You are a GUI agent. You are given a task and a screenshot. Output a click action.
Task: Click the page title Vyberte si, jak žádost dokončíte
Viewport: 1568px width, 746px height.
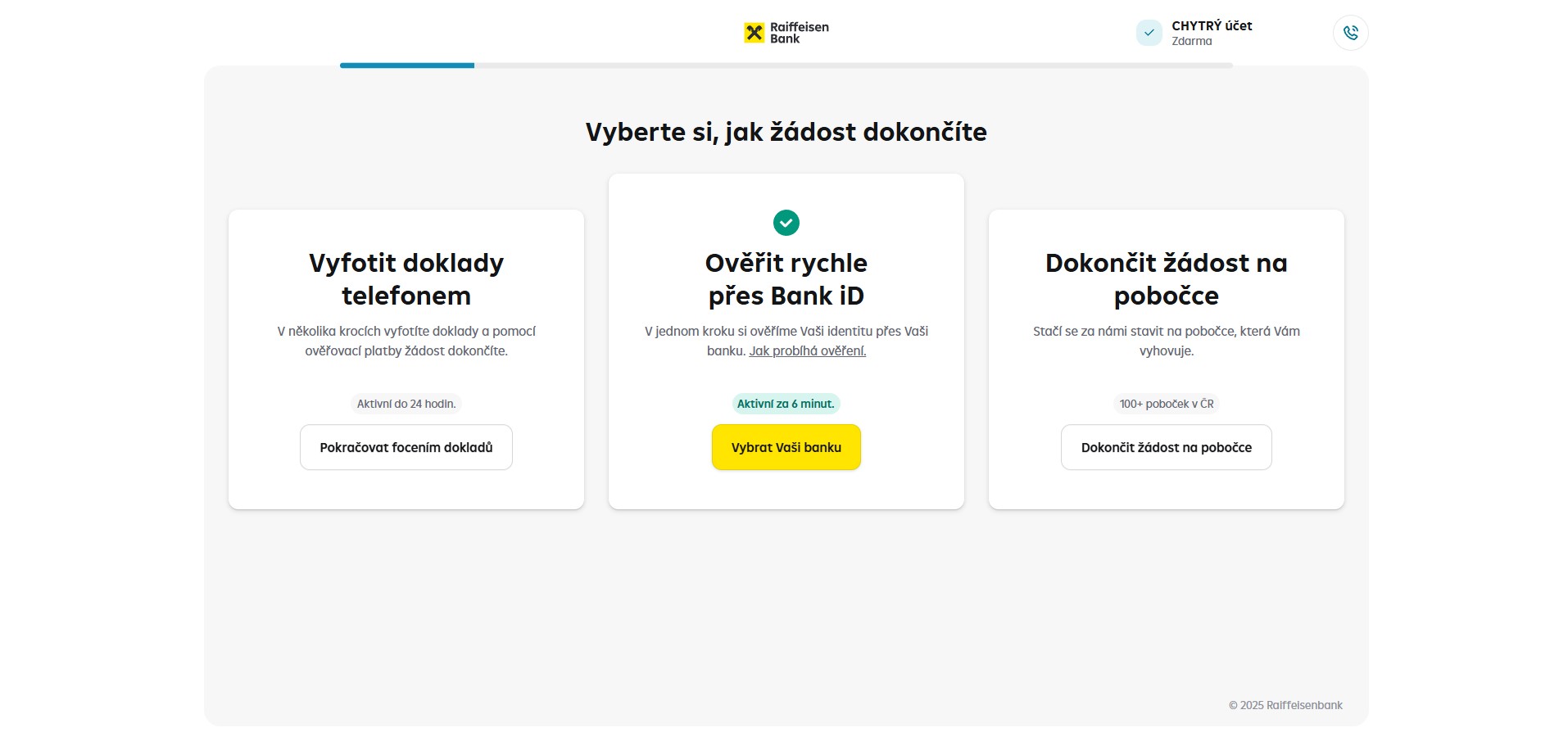pyautogui.click(x=786, y=132)
